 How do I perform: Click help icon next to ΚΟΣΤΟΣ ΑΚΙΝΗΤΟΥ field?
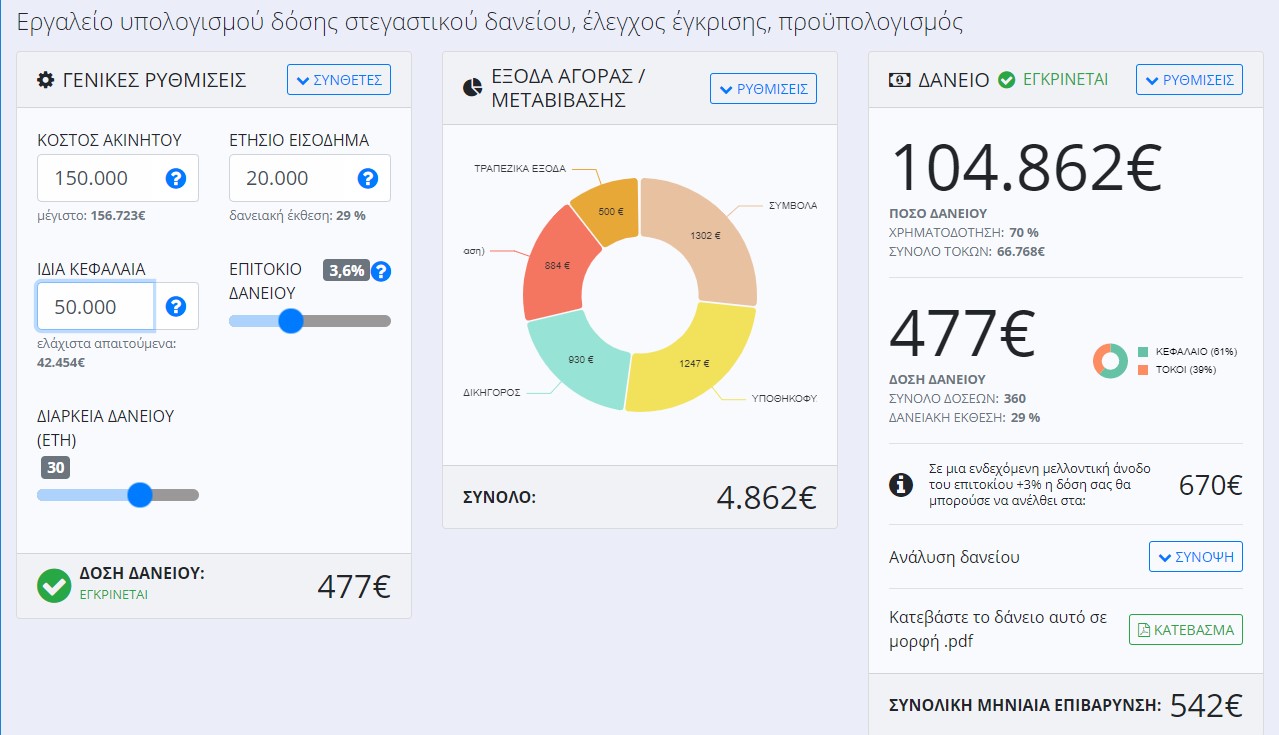point(176,179)
